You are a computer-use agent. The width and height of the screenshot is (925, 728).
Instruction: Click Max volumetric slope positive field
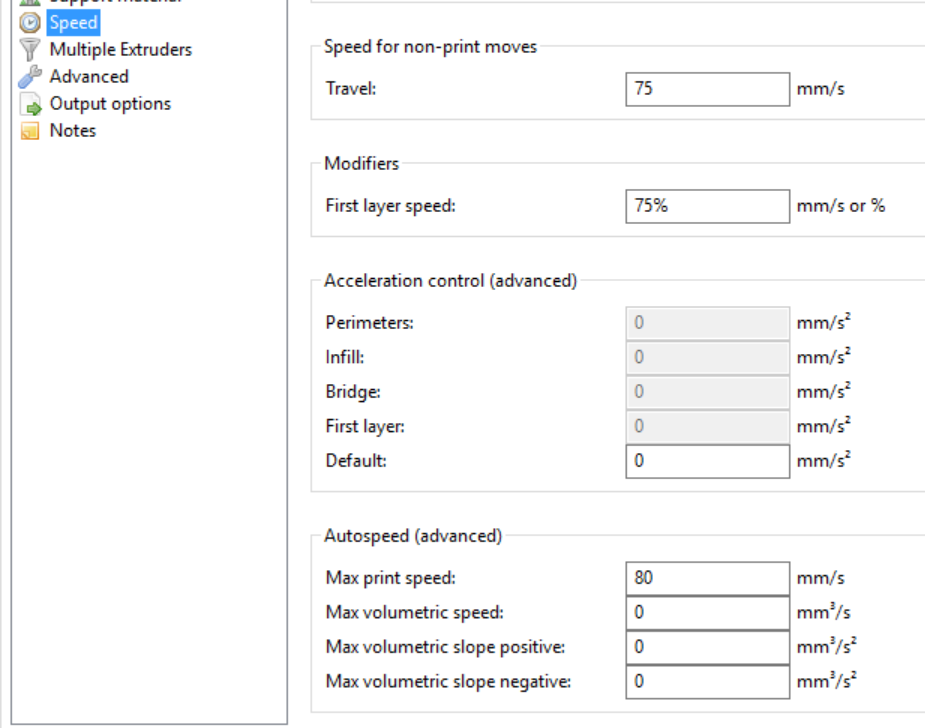(707, 647)
